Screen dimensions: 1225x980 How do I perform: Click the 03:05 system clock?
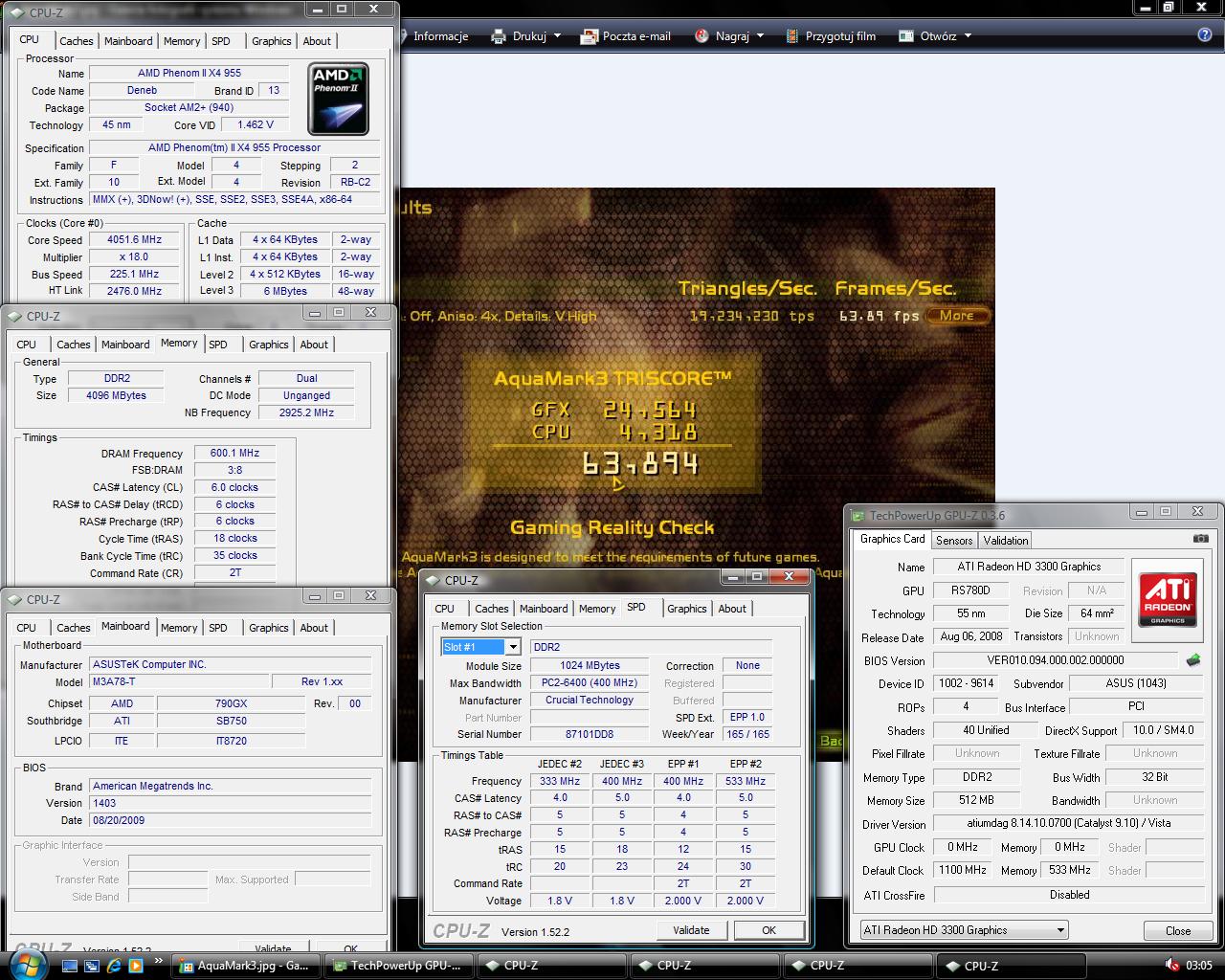(1199, 966)
